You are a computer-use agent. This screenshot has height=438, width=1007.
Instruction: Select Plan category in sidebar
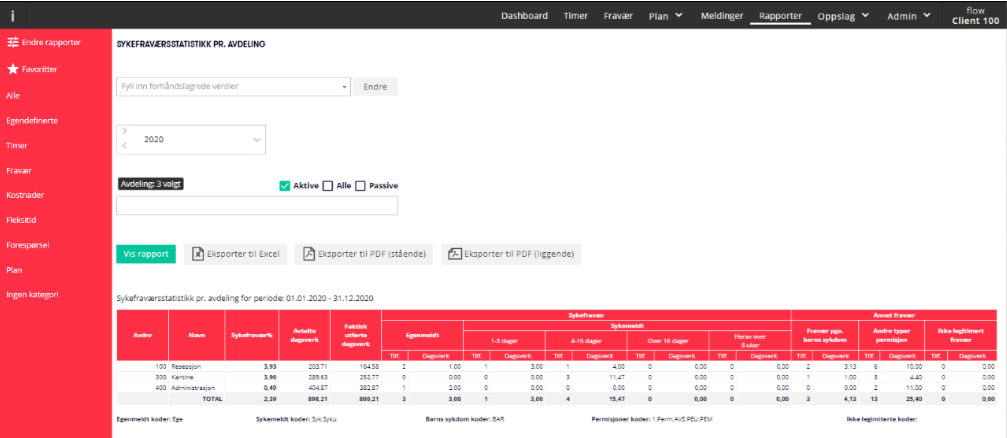[13, 270]
